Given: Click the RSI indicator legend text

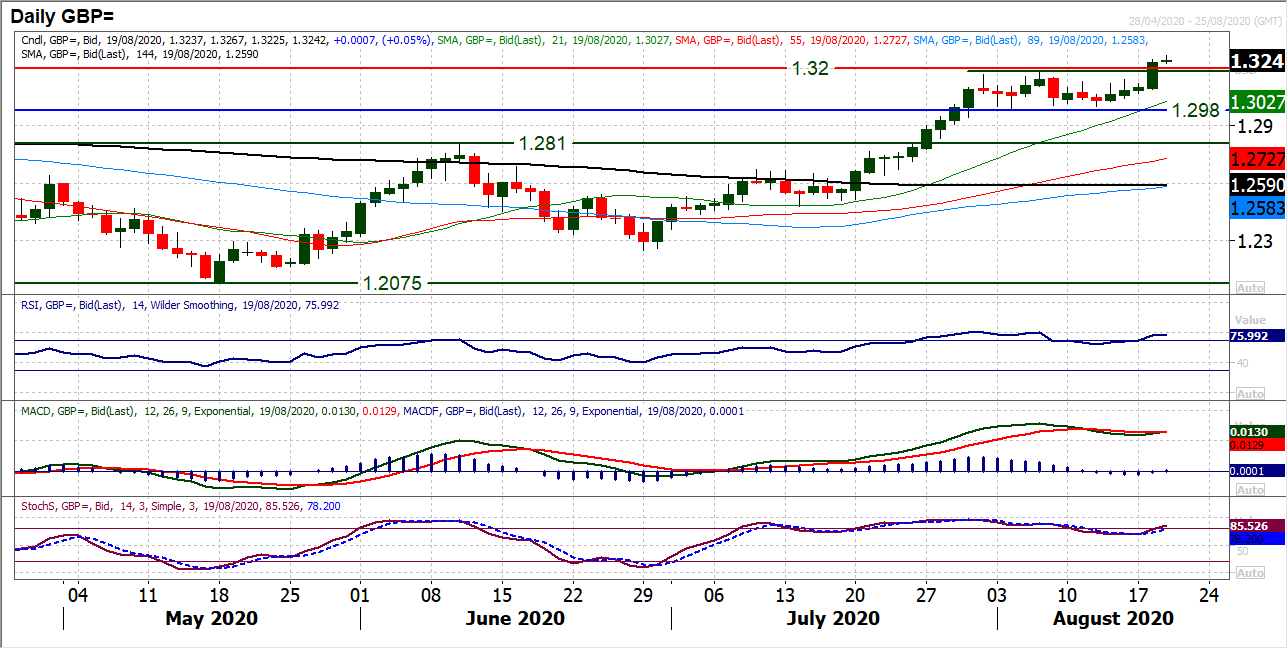Looking at the screenshot, I should click(180, 305).
